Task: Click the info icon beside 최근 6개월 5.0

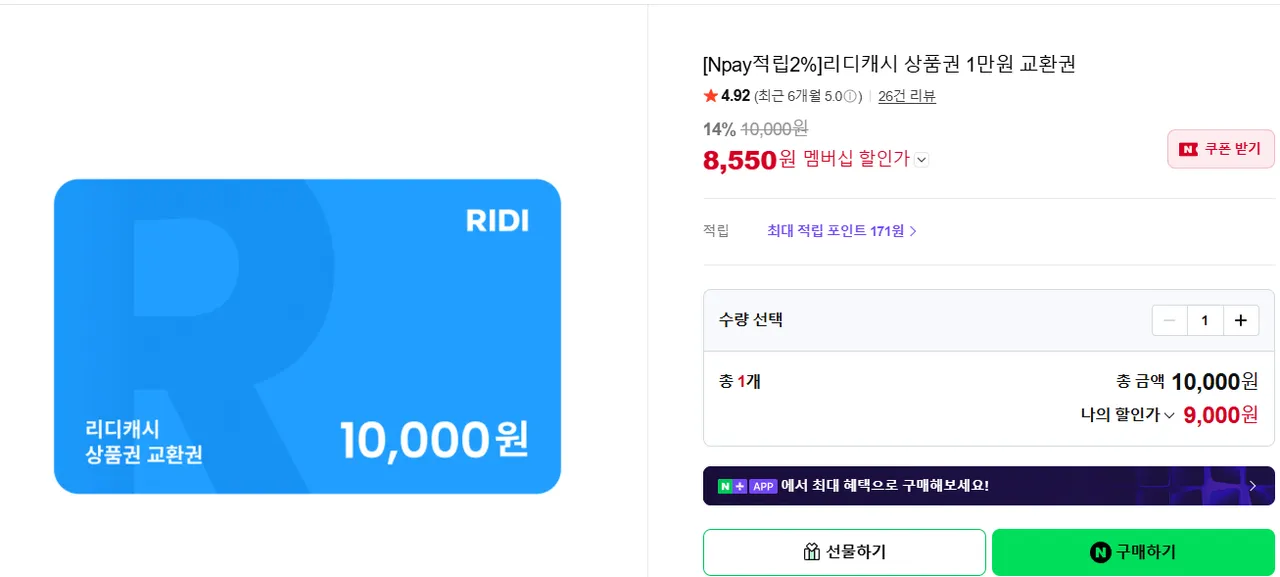Action: pyautogui.click(x=851, y=97)
